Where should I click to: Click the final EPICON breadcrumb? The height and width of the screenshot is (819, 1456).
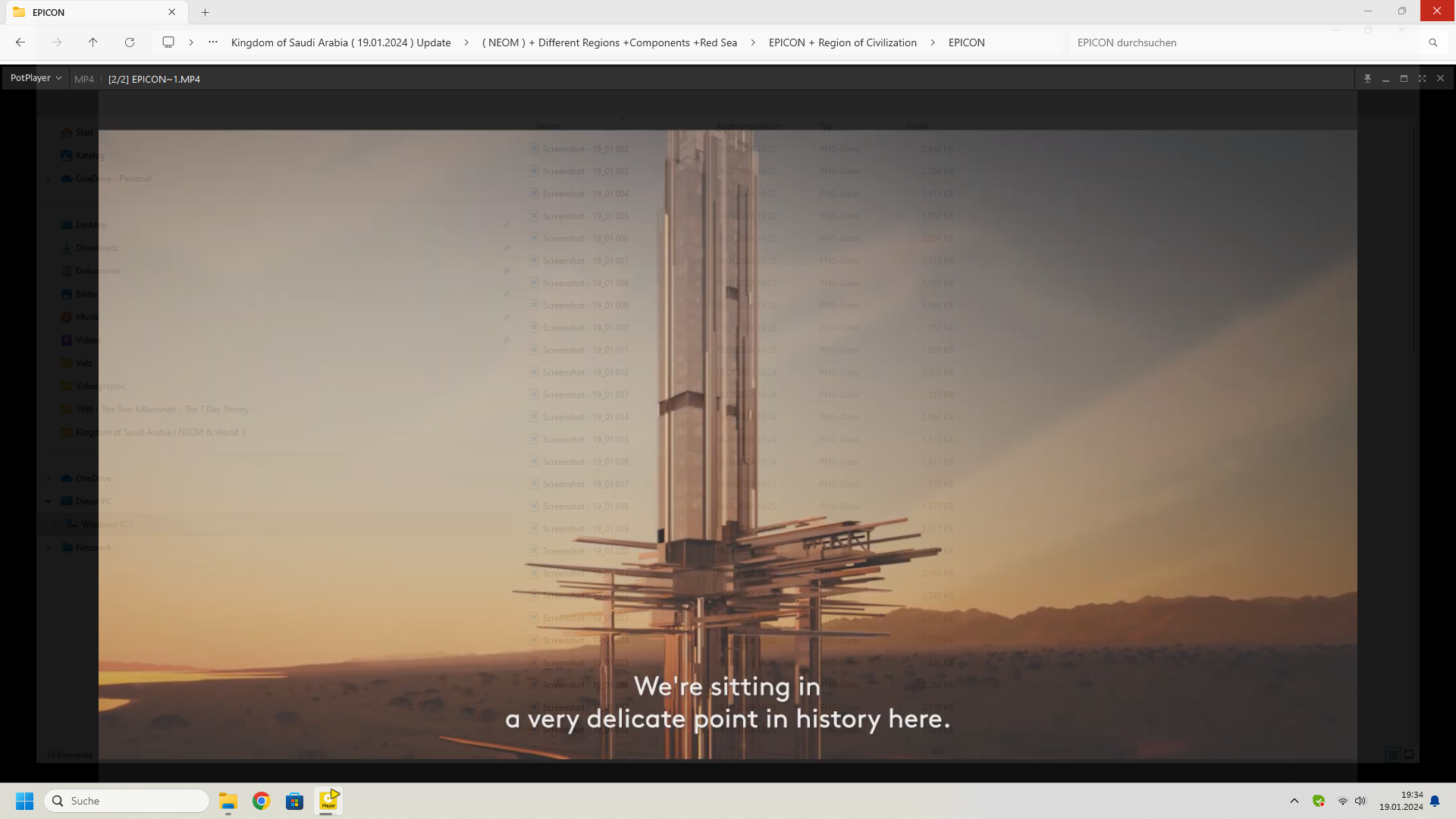click(967, 42)
